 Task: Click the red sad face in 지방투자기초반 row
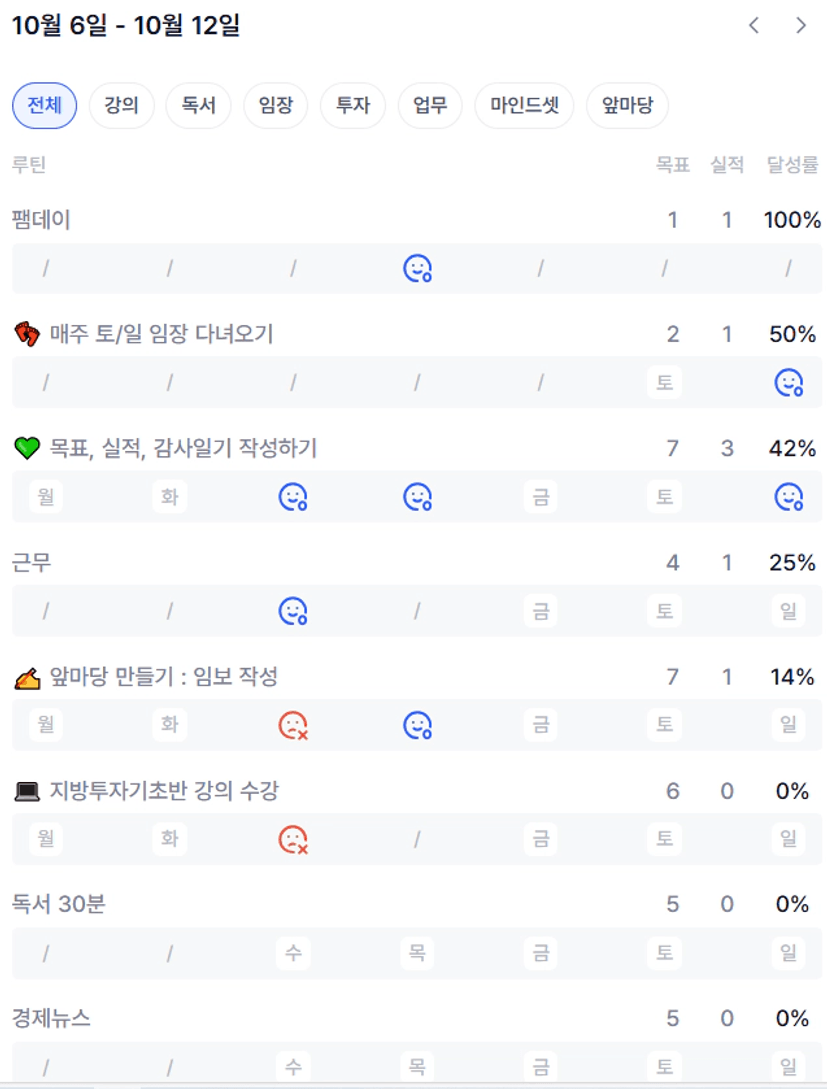coord(293,838)
